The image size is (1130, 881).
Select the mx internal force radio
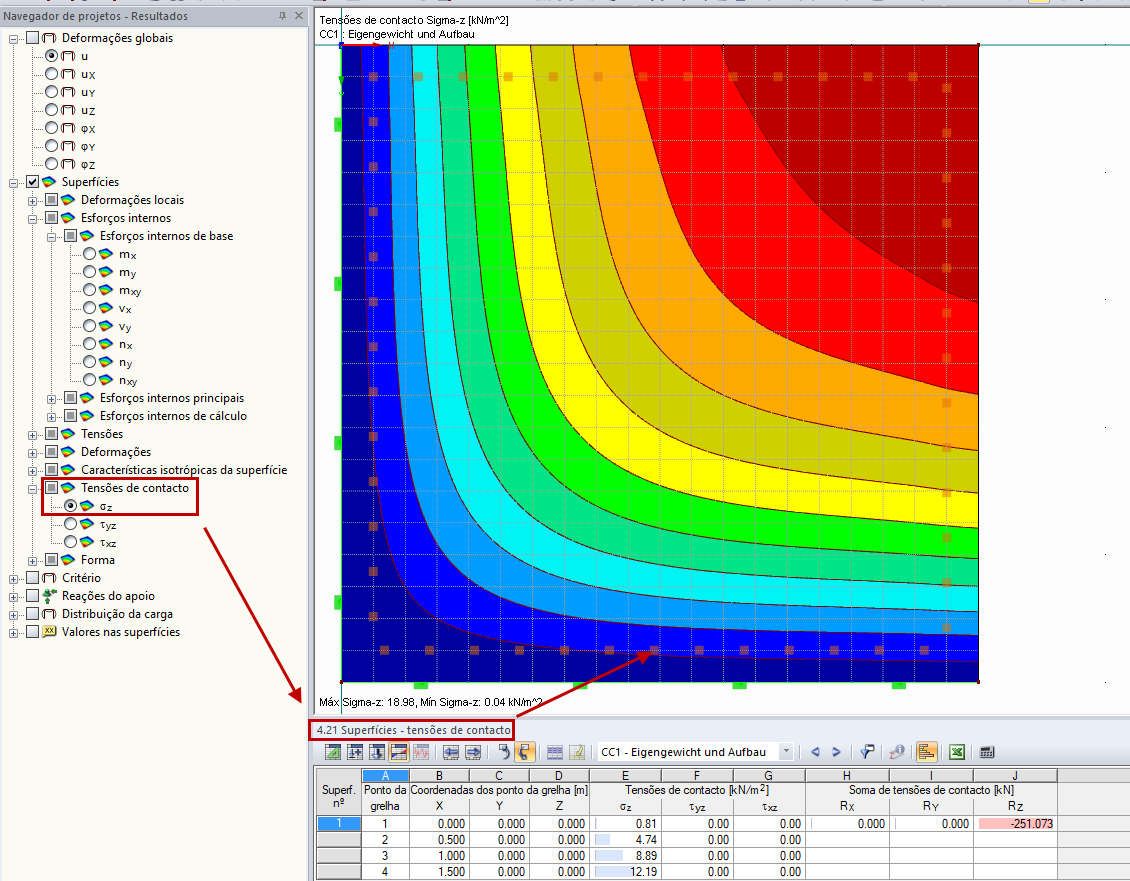click(89, 254)
